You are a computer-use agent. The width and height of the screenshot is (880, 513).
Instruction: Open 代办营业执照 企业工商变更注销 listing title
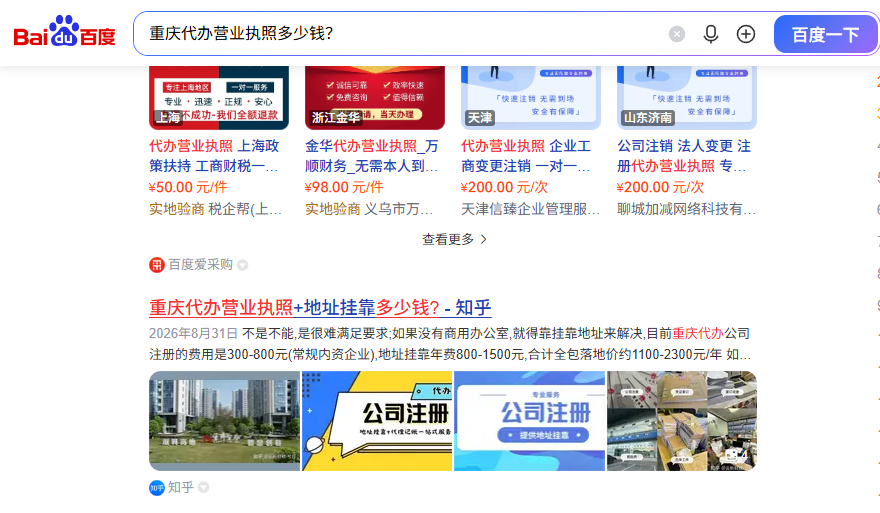(x=526, y=156)
